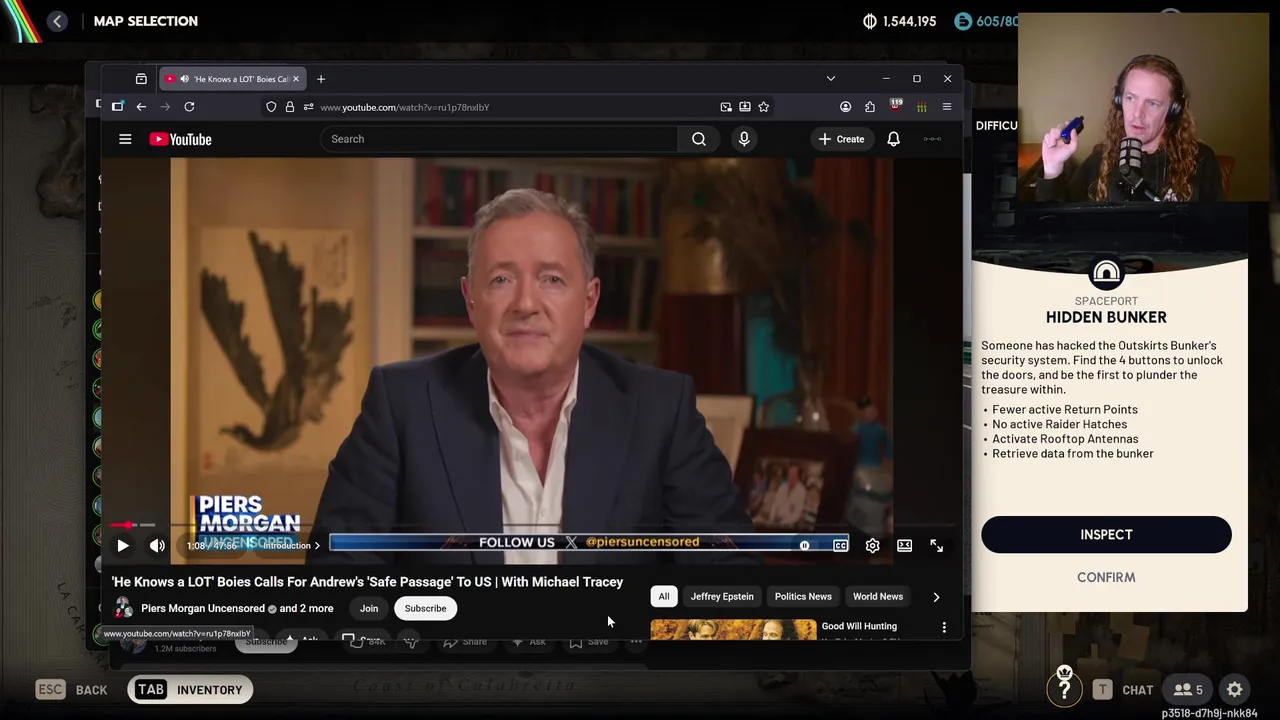Open the game Inventory tab
Screen dimensions: 1280x720
pyautogui.click(x=190, y=689)
